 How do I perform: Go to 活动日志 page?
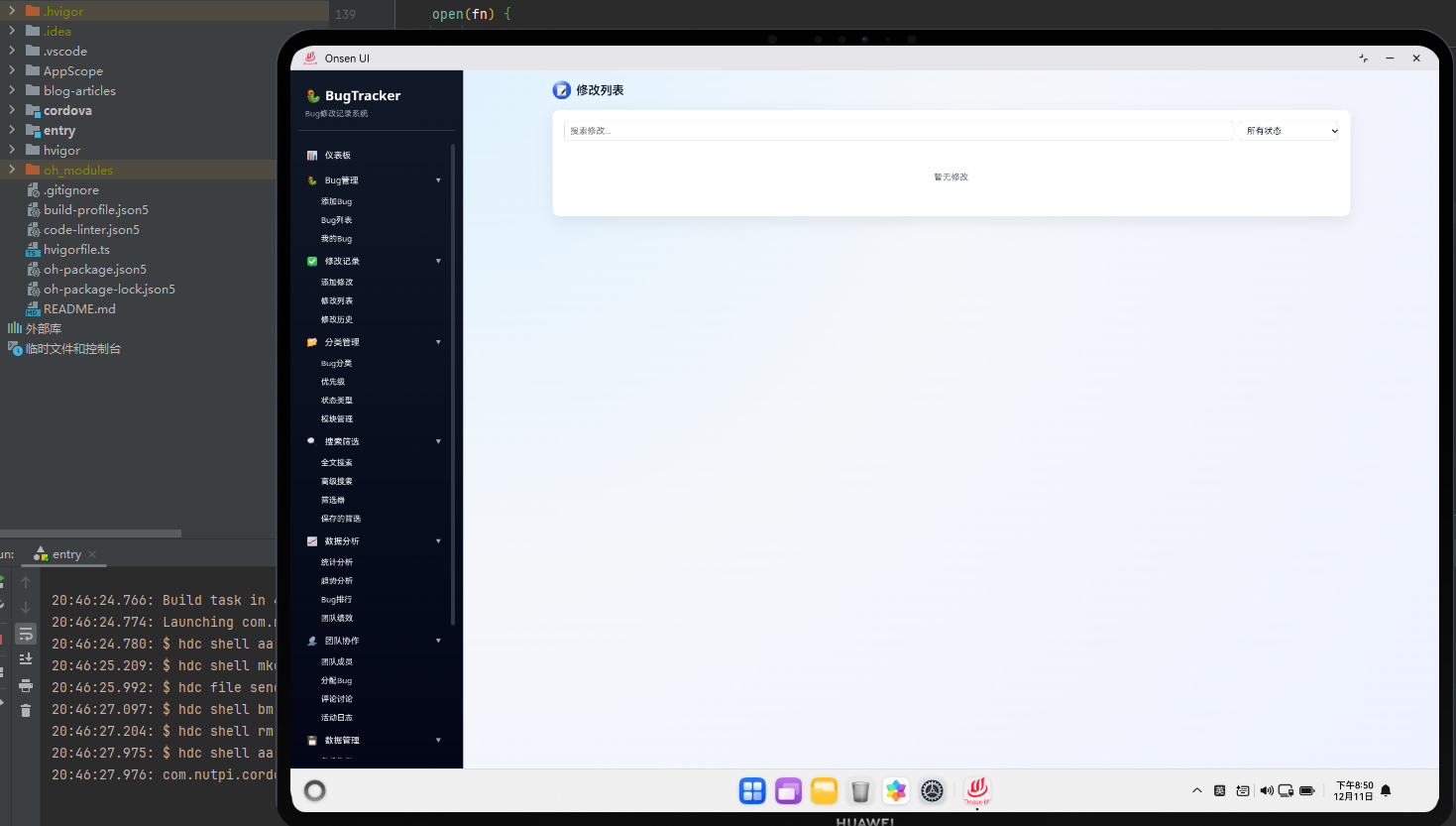[337, 718]
